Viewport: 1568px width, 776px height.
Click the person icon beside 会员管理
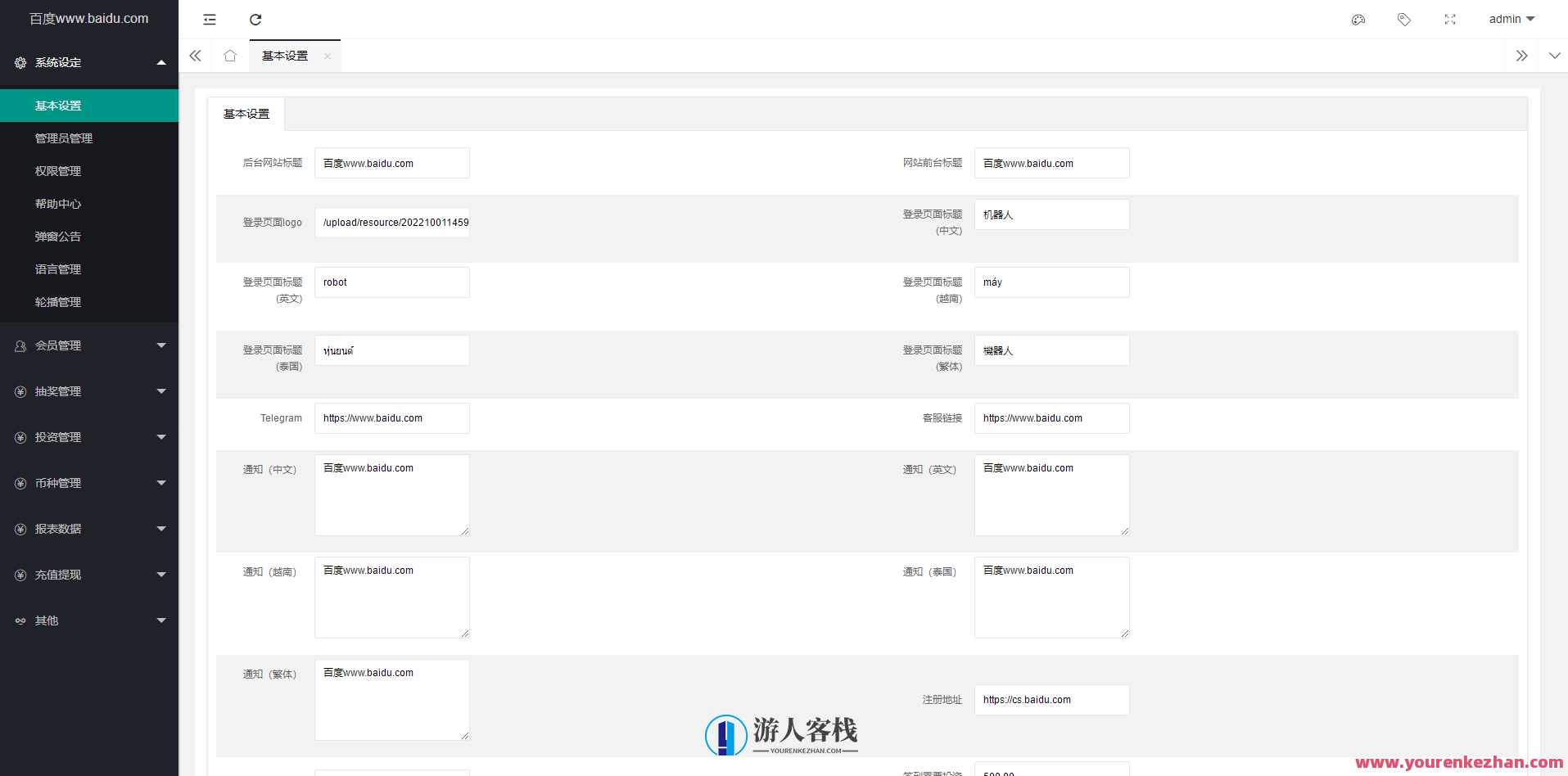tap(20, 345)
